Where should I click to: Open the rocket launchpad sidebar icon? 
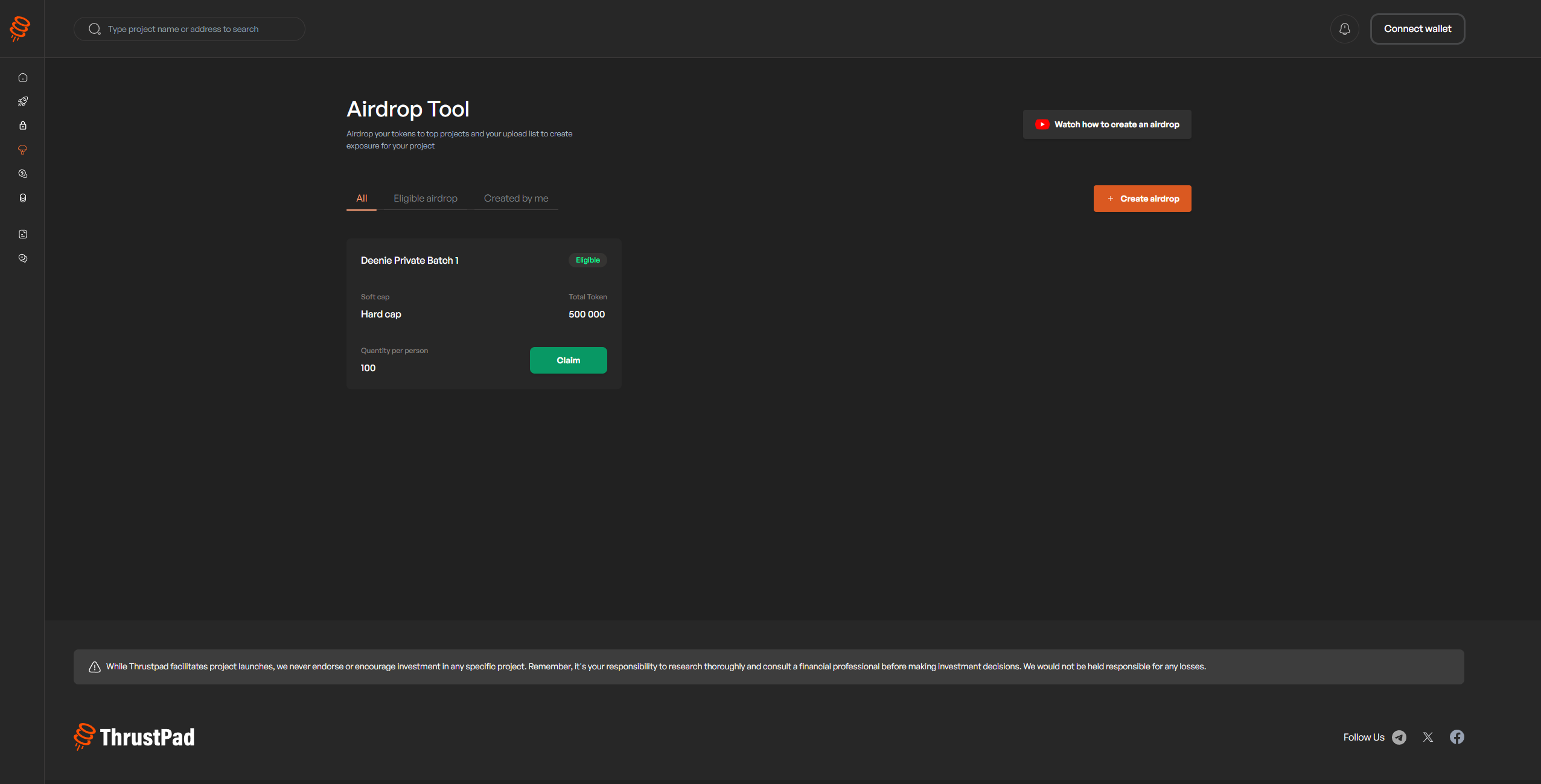coord(23,101)
